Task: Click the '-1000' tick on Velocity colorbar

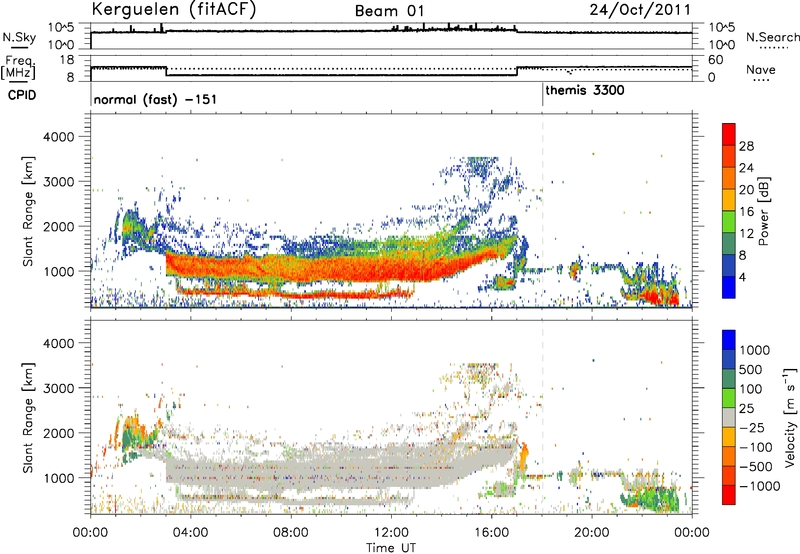Action: point(760,486)
